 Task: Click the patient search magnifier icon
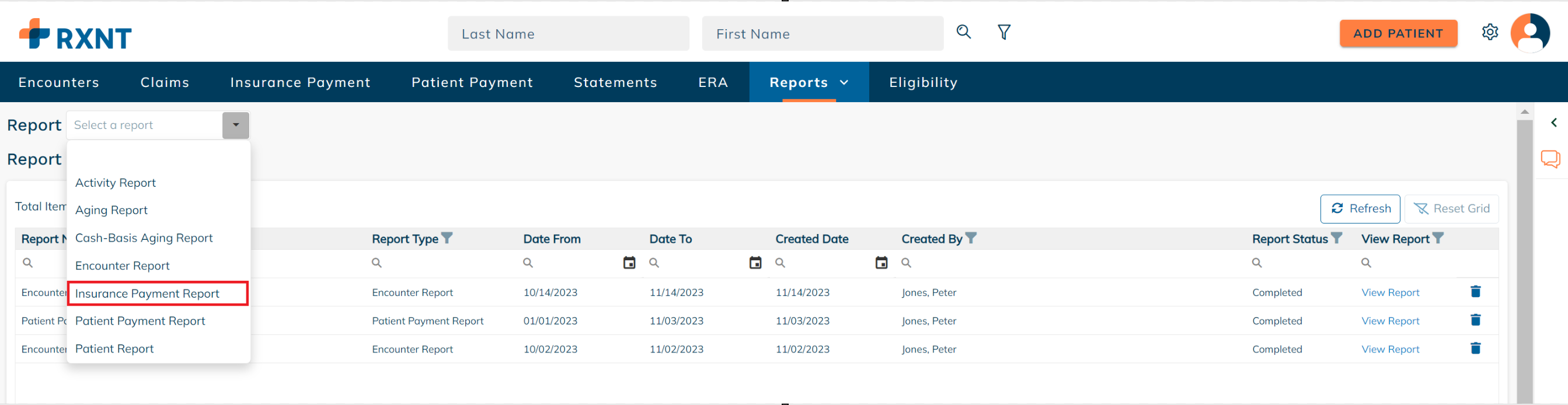pos(963,32)
